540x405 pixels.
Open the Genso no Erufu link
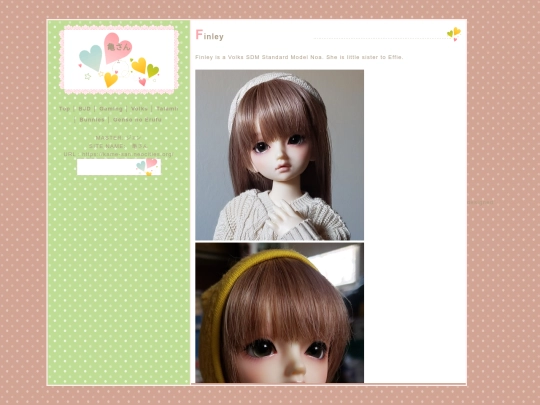pos(137,120)
